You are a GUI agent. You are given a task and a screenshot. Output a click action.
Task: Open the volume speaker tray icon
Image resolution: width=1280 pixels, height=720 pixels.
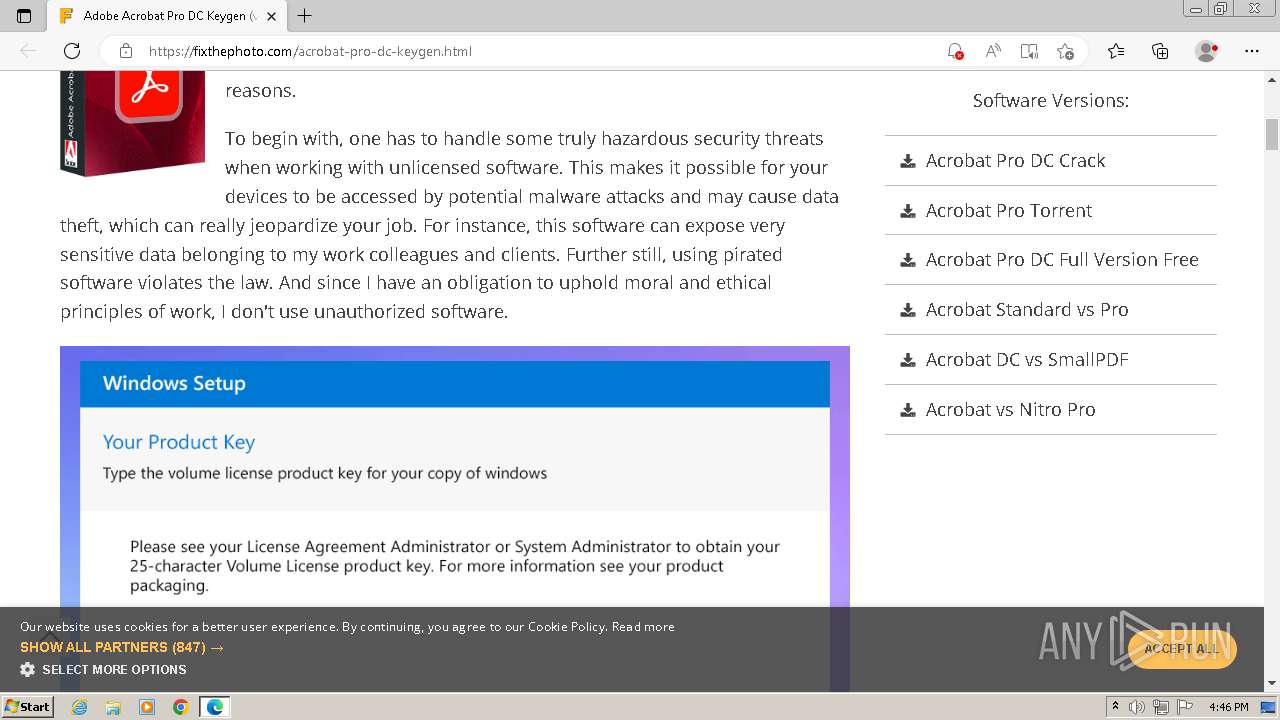point(1137,707)
